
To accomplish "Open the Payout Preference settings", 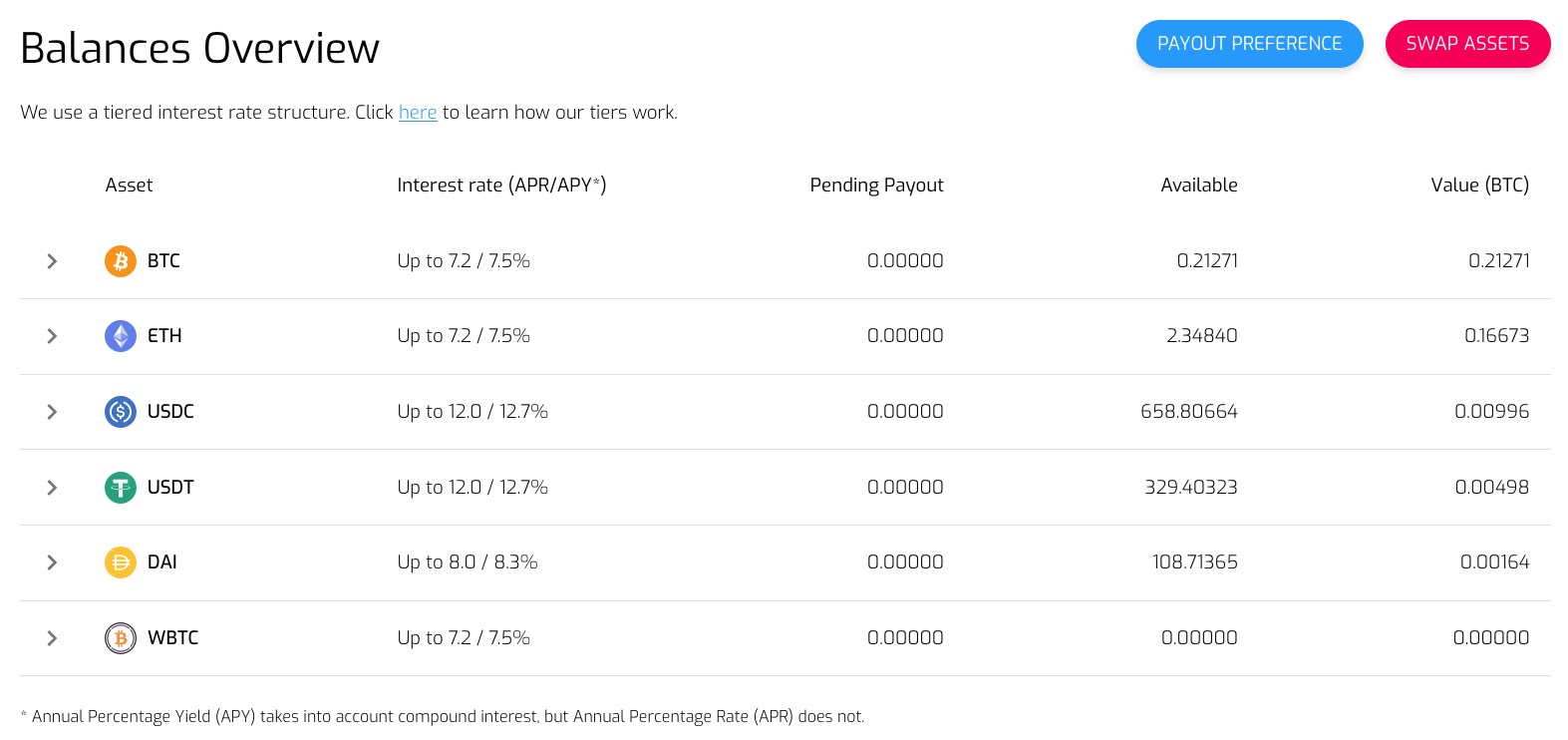I will 1249,44.
